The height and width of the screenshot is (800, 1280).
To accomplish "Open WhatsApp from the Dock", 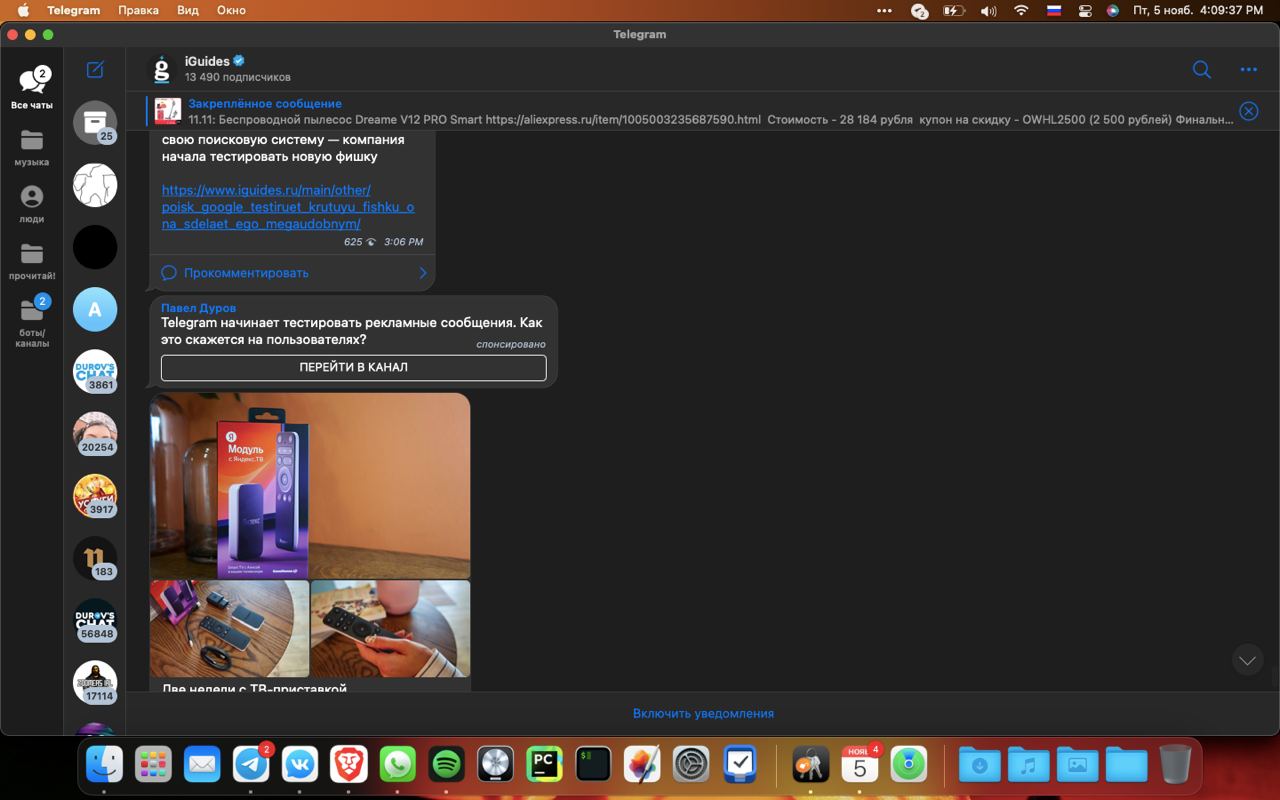I will point(398,765).
